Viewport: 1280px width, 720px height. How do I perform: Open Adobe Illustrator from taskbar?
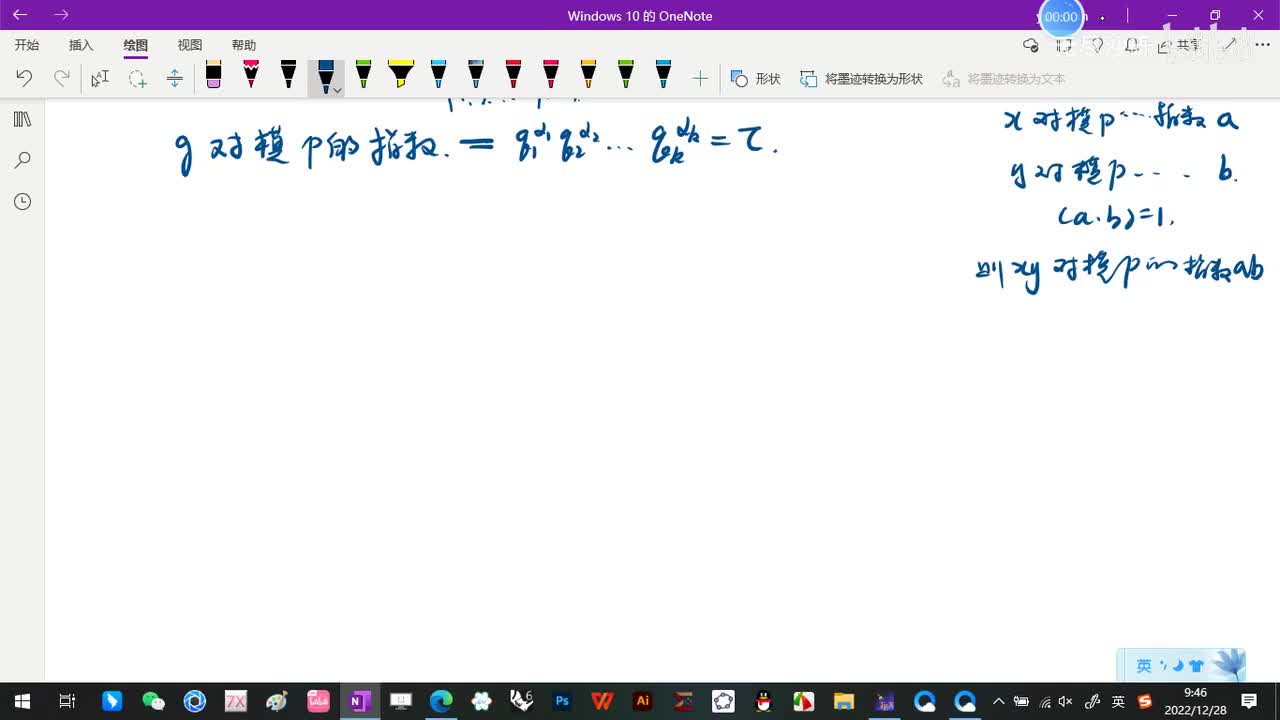click(x=643, y=701)
